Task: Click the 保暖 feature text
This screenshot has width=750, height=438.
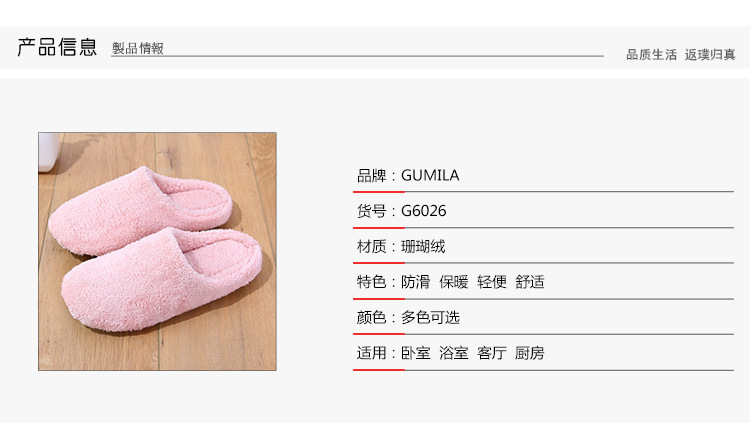Action: (x=453, y=282)
